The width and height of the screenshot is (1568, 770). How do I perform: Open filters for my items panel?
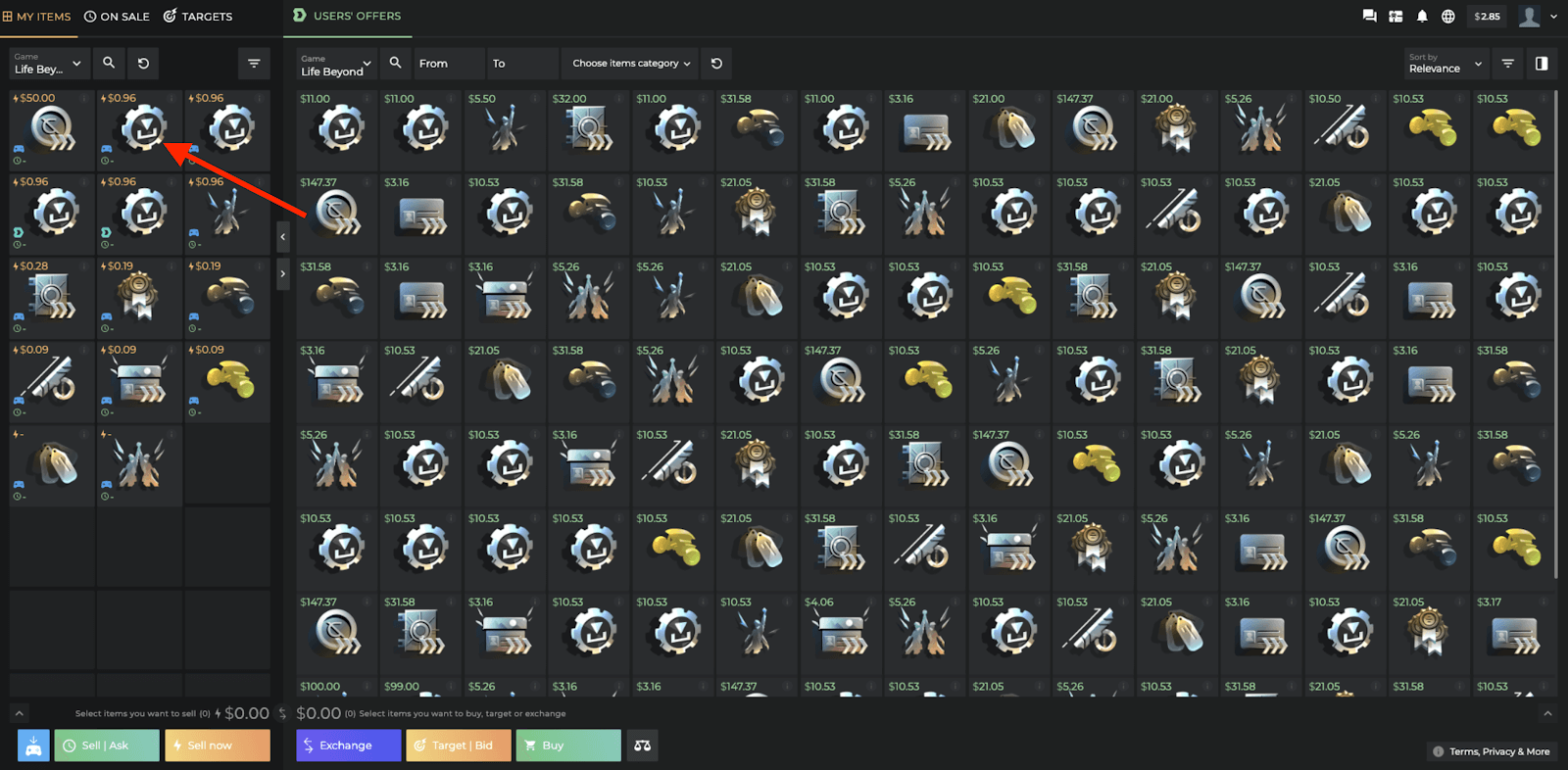point(254,63)
